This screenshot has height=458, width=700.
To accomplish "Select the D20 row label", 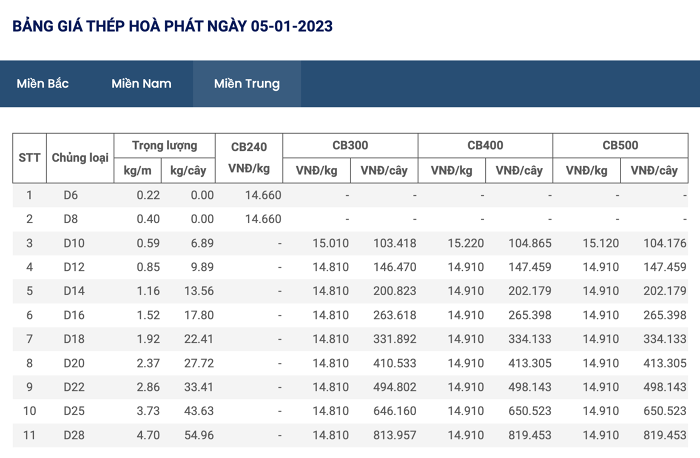I will click(x=74, y=363).
